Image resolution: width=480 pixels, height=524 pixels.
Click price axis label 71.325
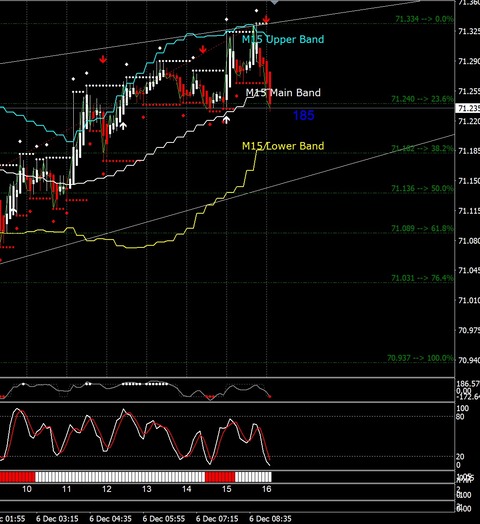pyautogui.click(x=469, y=31)
